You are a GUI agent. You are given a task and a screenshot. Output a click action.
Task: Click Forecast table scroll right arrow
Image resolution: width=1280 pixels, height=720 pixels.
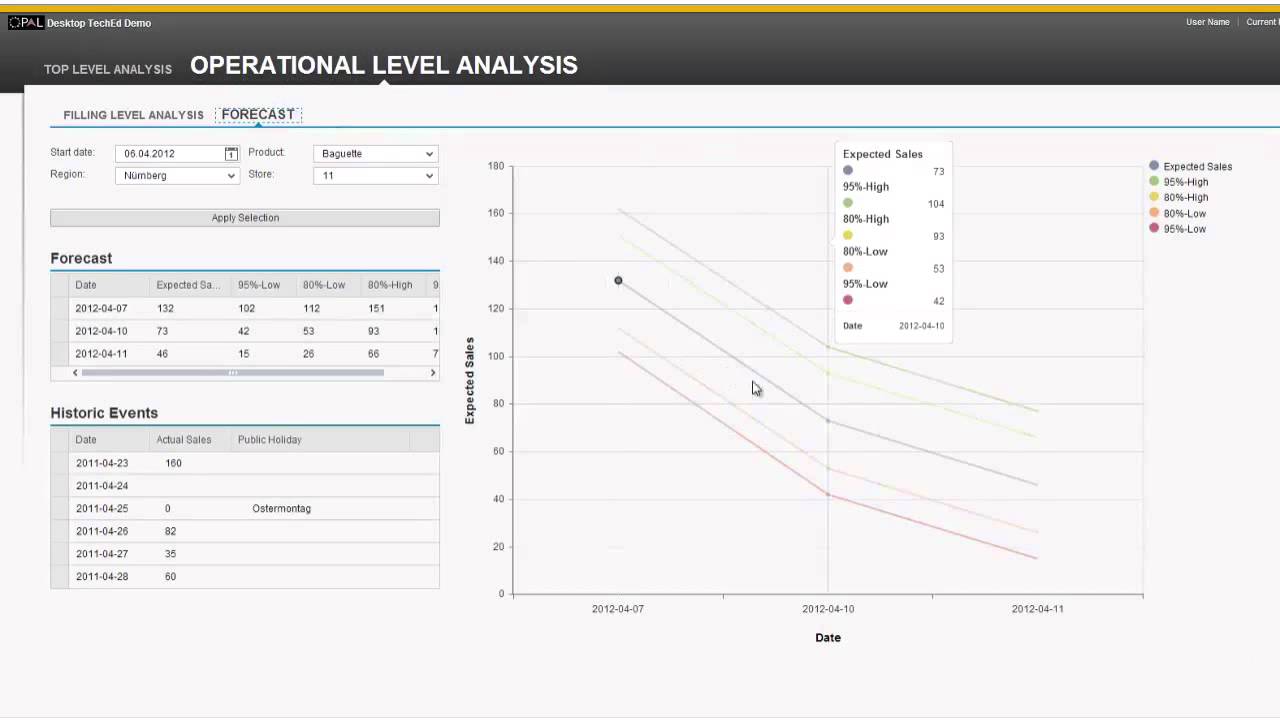coord(433,373)
